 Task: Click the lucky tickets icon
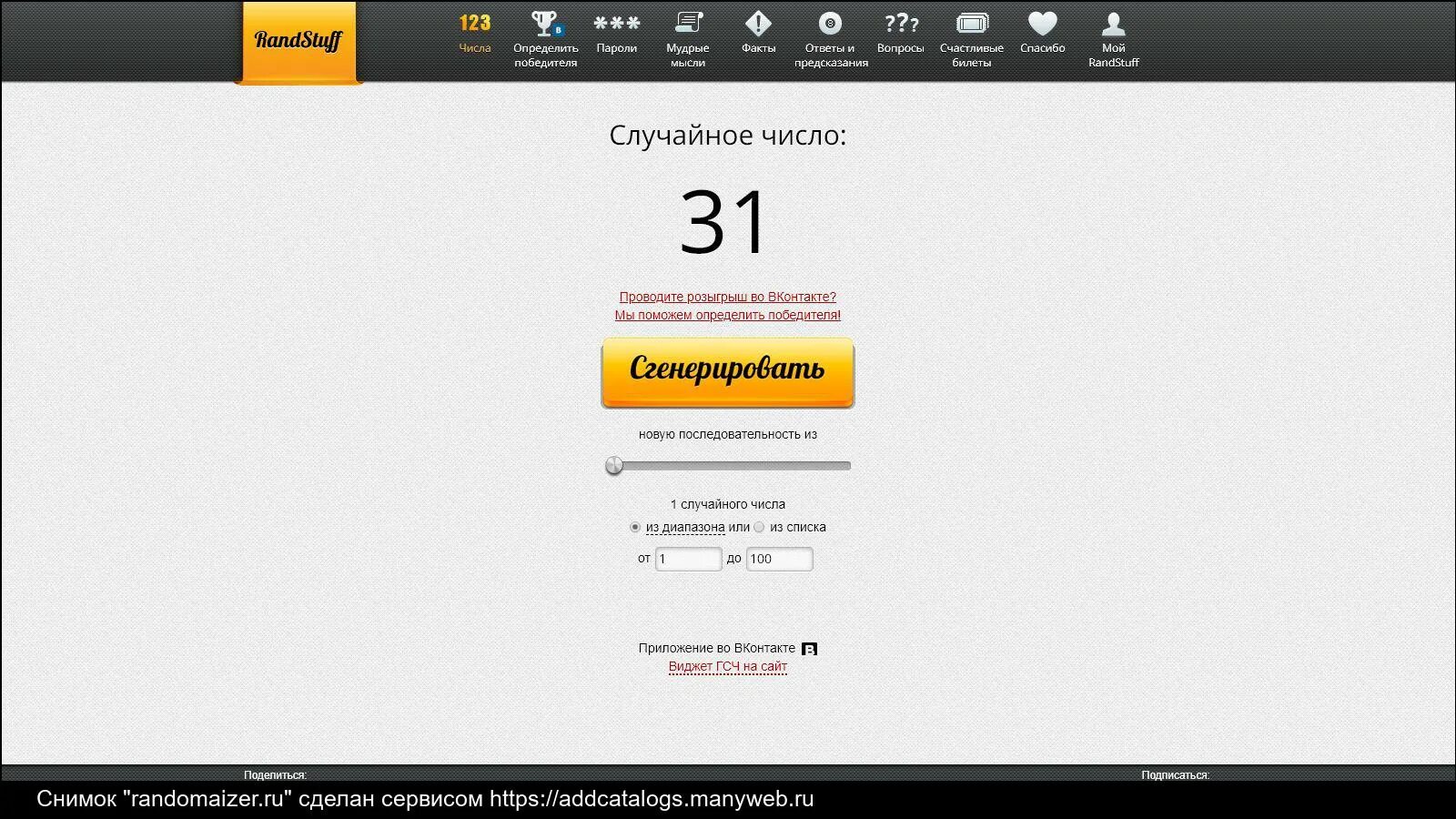(972, 23)
